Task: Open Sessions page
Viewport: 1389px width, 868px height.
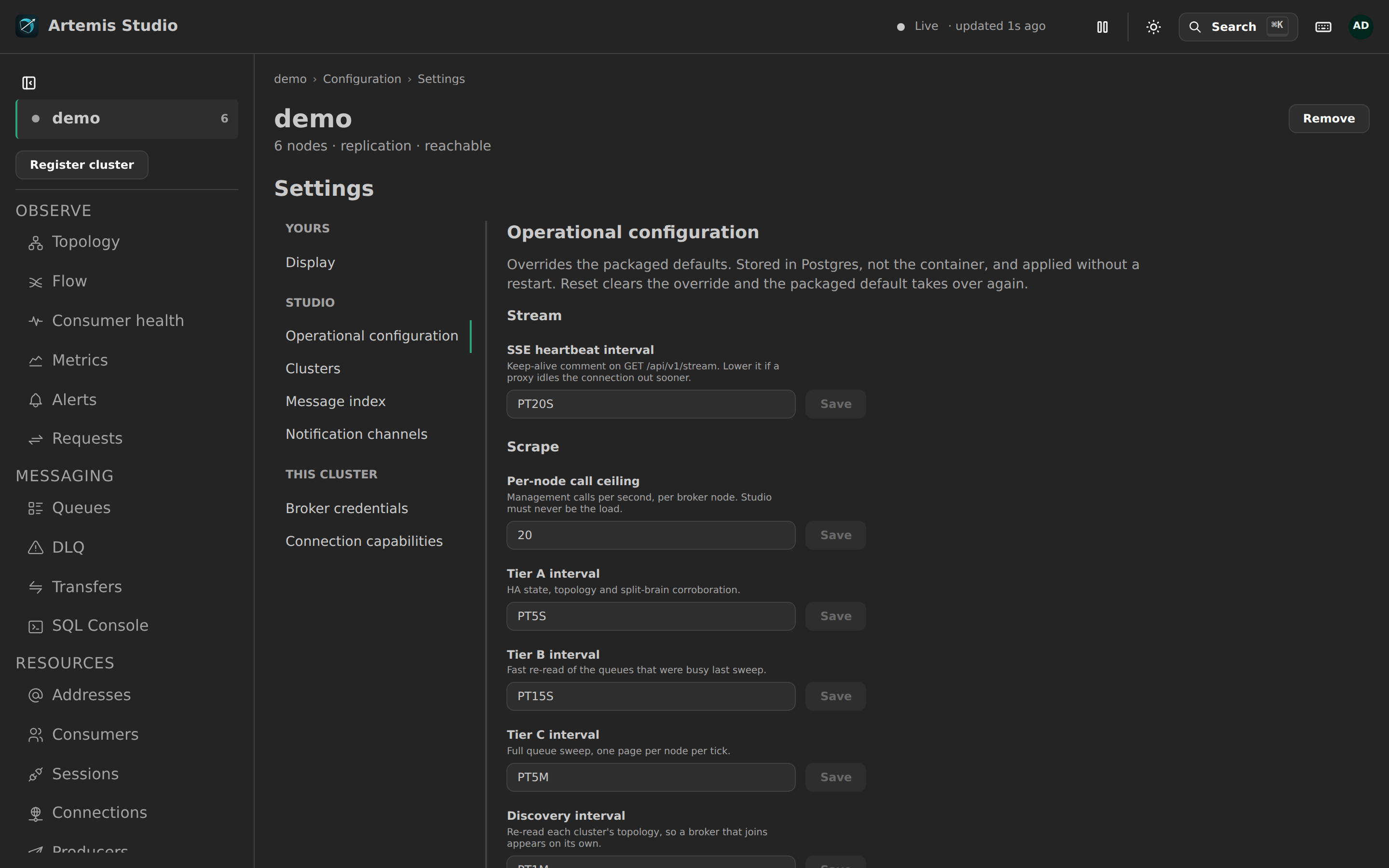Action: (127, 774)
